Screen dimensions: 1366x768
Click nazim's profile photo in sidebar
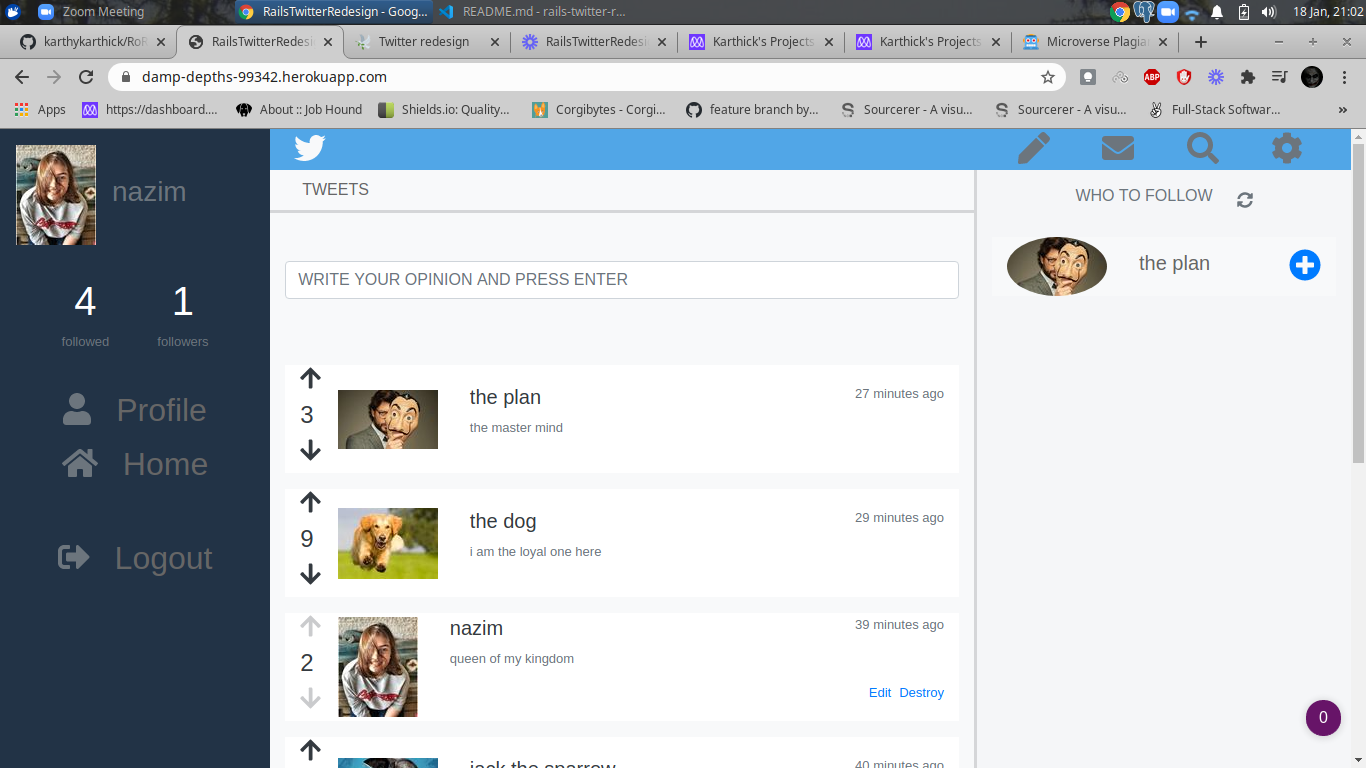(56, 195)
